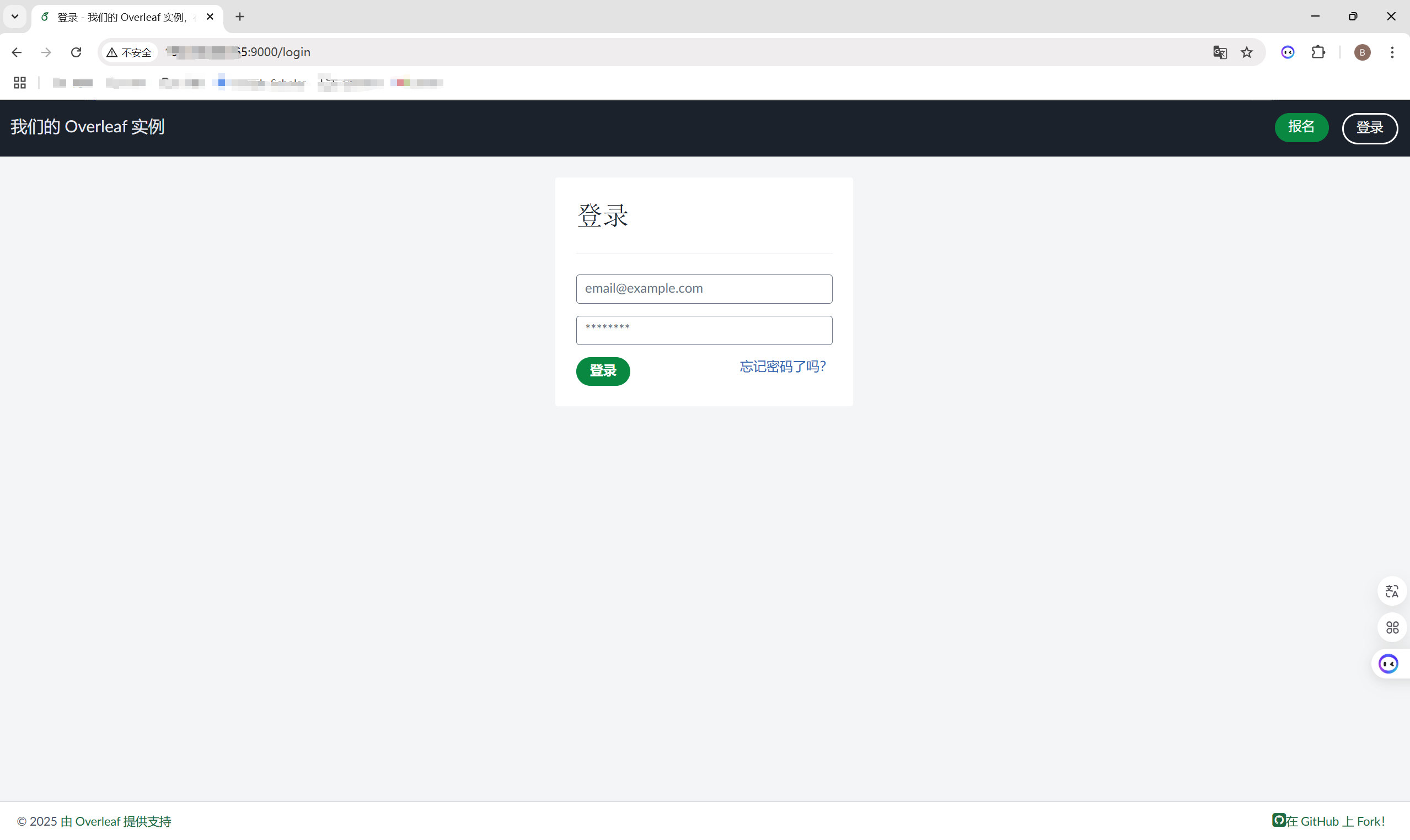The width and height of the screenshot is (1410, 840).
Task: Open the tab search dropdown arrow
Action: [15, 17]
